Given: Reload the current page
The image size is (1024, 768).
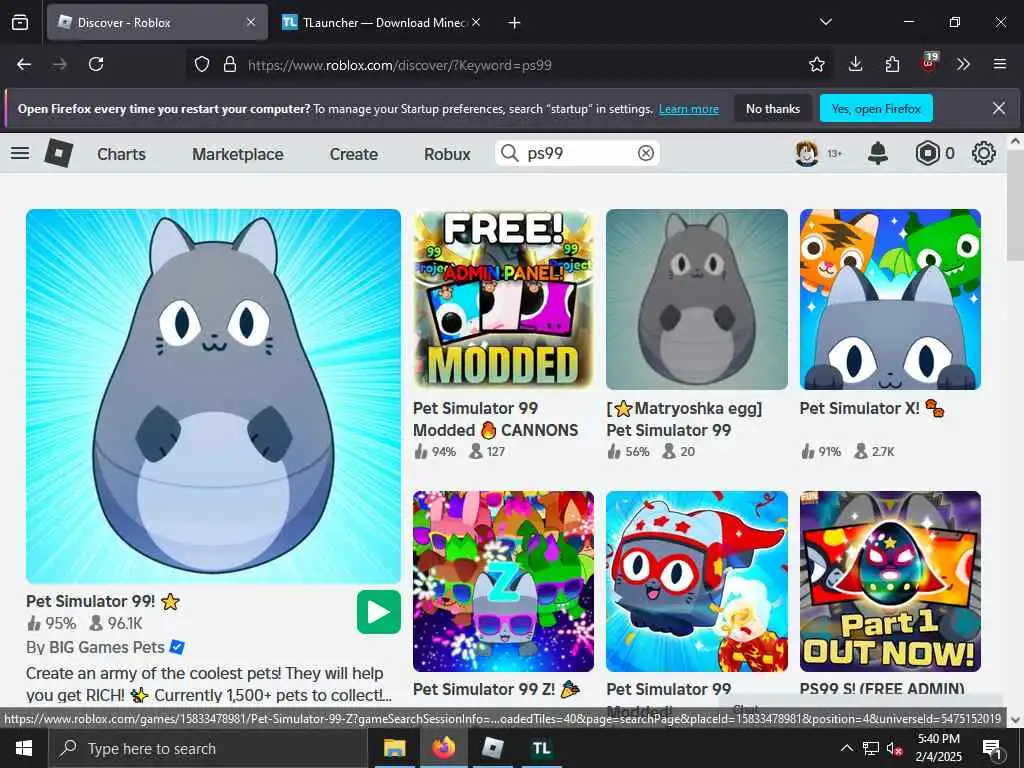Looking at the screenshot, I should 96,64.
